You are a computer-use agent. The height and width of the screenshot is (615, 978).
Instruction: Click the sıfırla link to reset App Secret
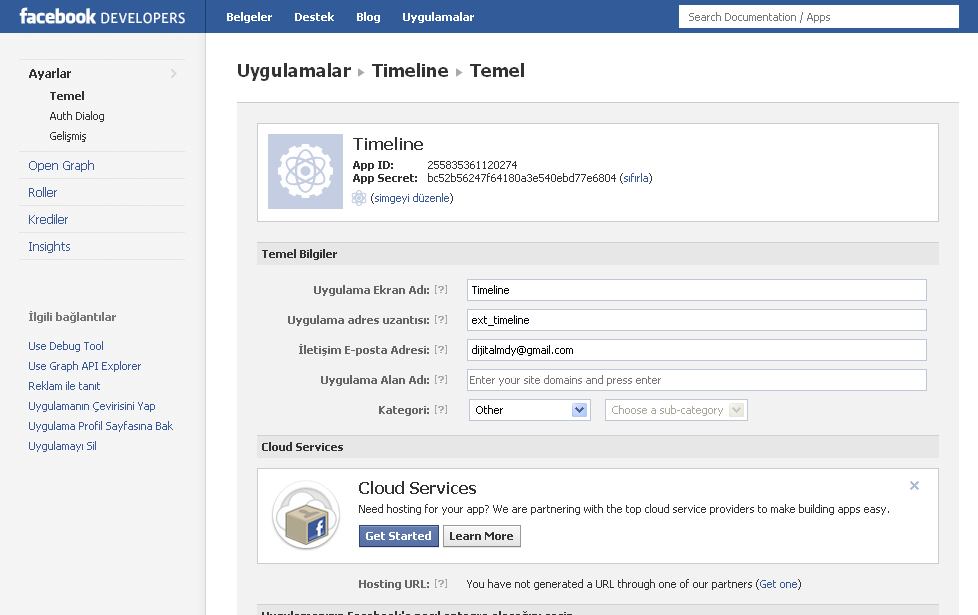point(636,178)
